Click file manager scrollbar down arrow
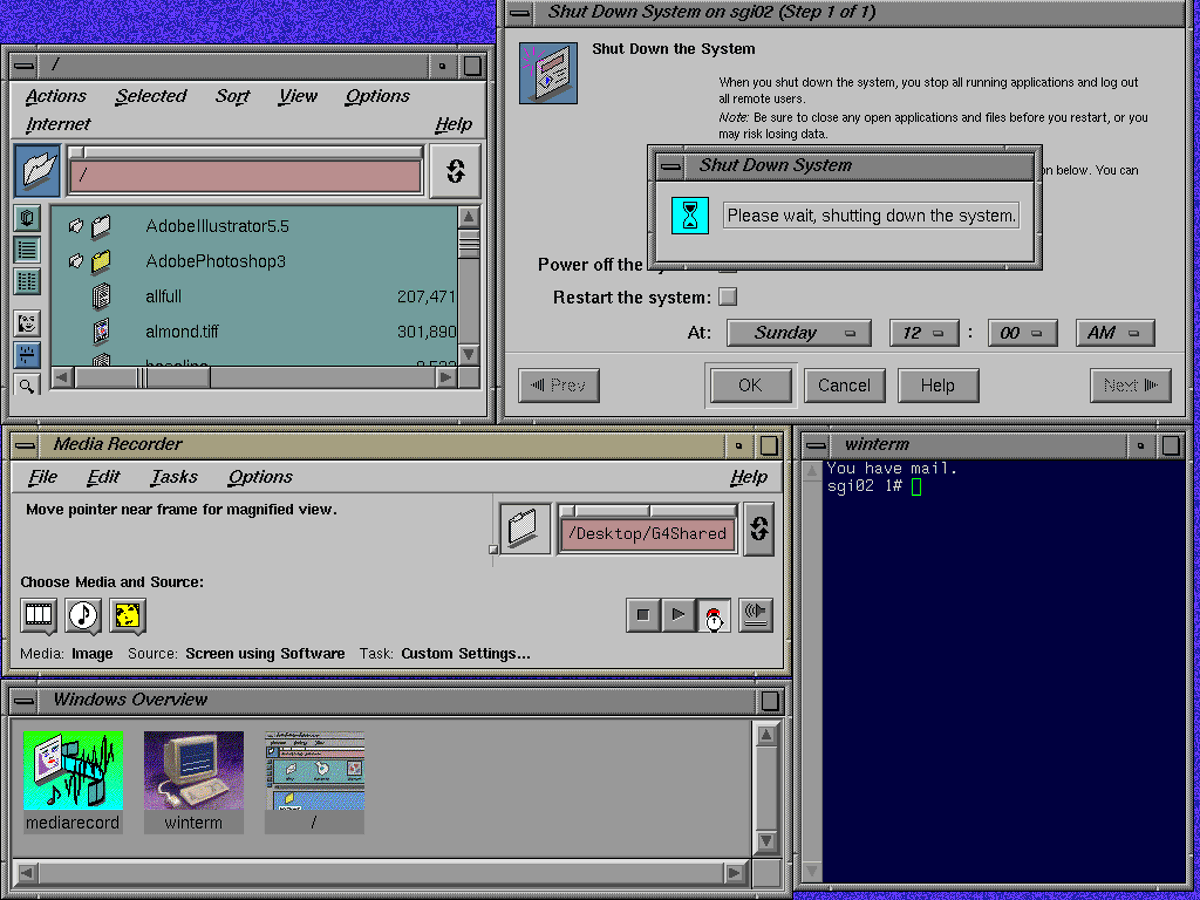This screenshot has height=900, width=1200. point(468,355)
